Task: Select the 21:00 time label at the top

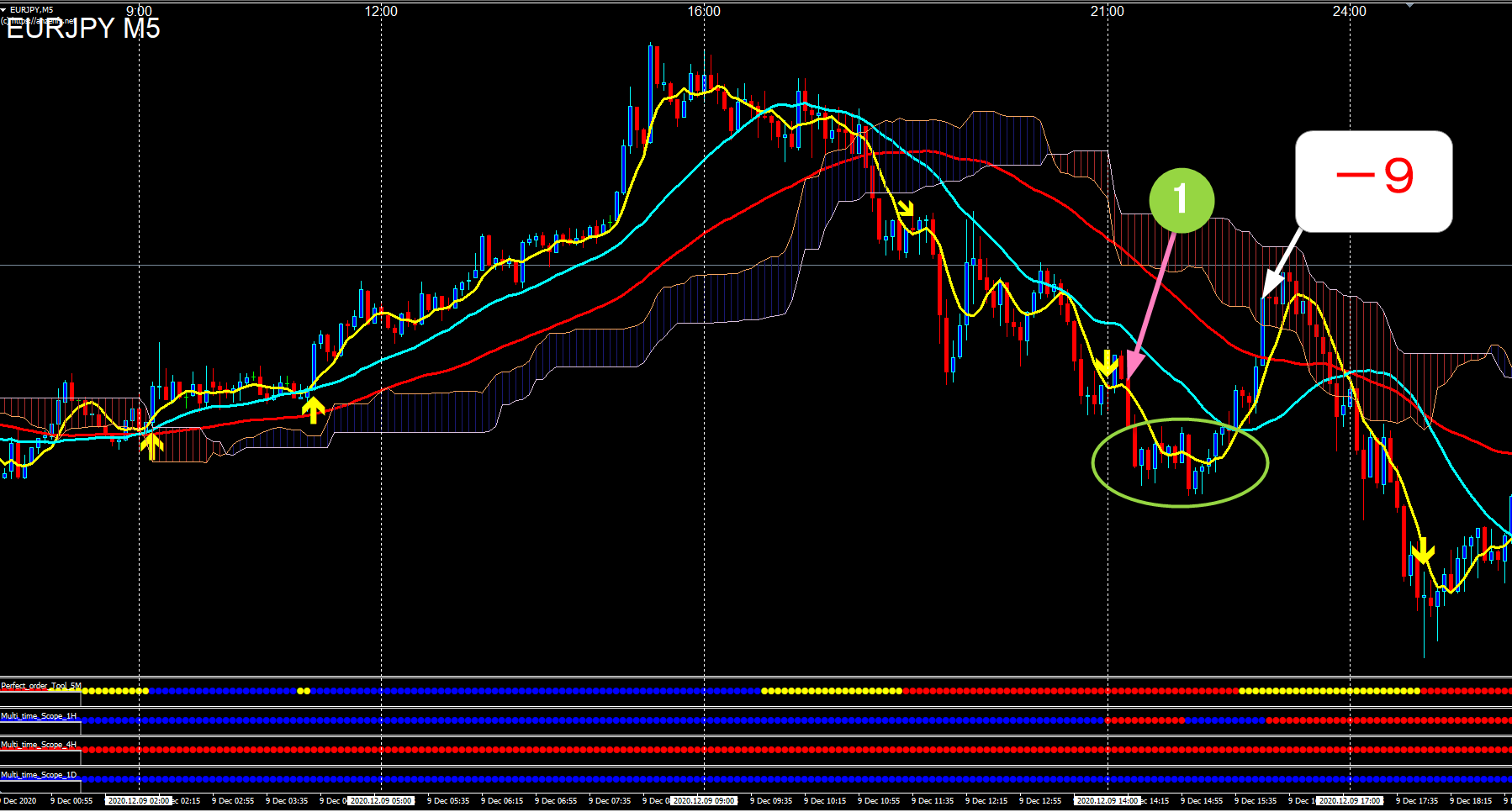Action: [1107, 11]
